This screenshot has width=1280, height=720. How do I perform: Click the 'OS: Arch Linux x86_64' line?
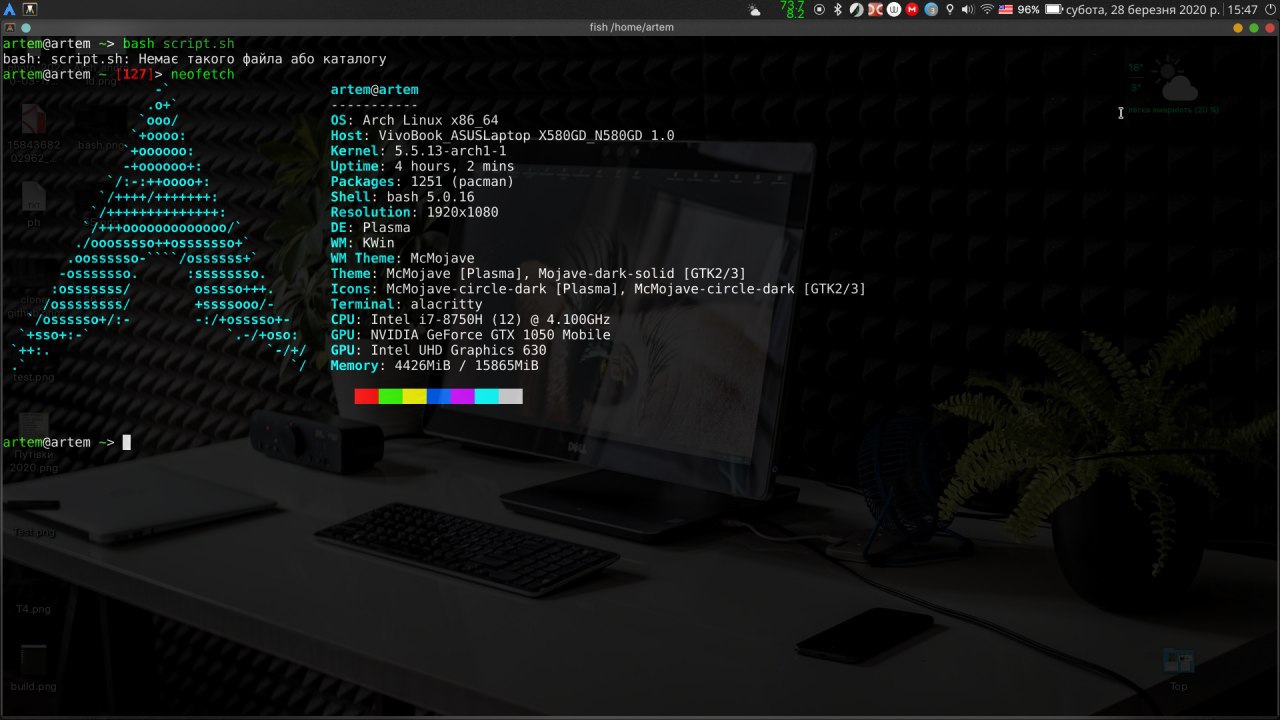[x=414, y=120]
